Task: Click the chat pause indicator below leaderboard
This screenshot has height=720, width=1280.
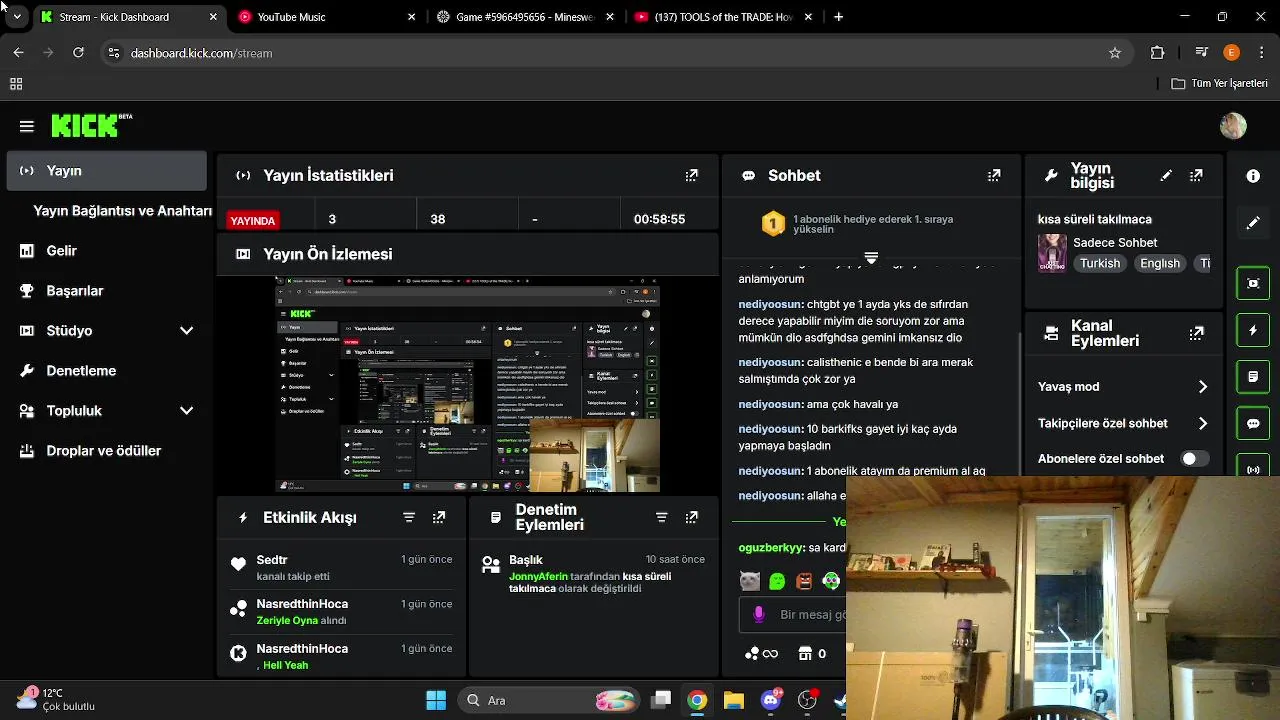Action: click(x=871, y=258)
